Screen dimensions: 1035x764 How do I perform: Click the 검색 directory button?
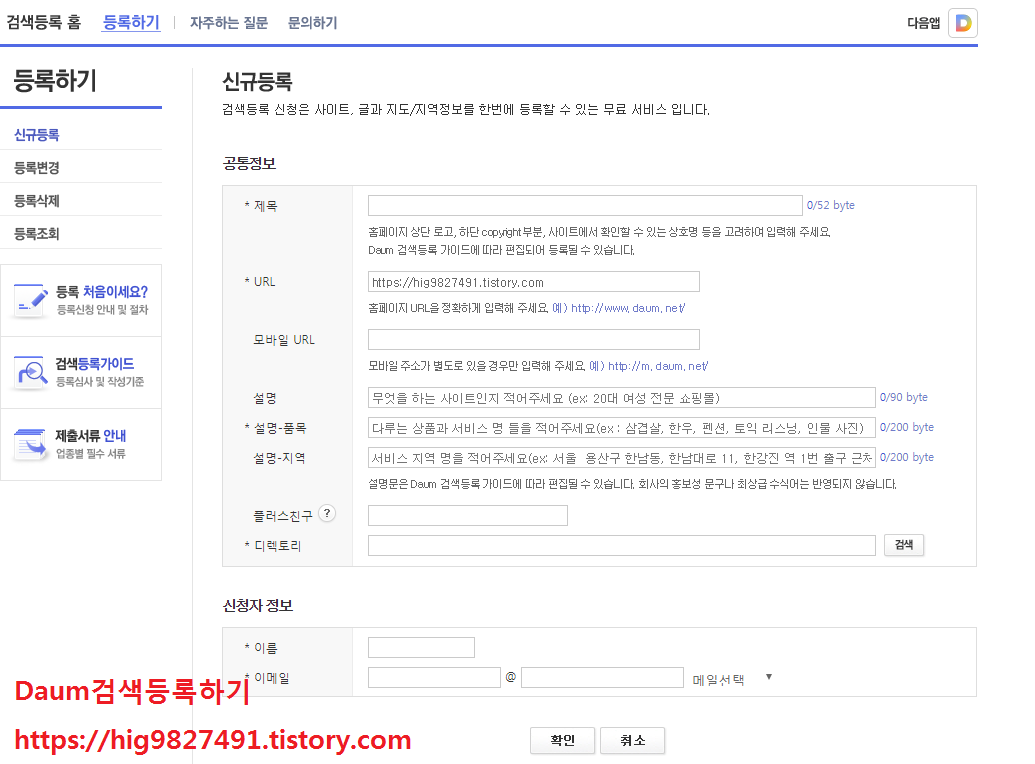click(x=904, y=545)
